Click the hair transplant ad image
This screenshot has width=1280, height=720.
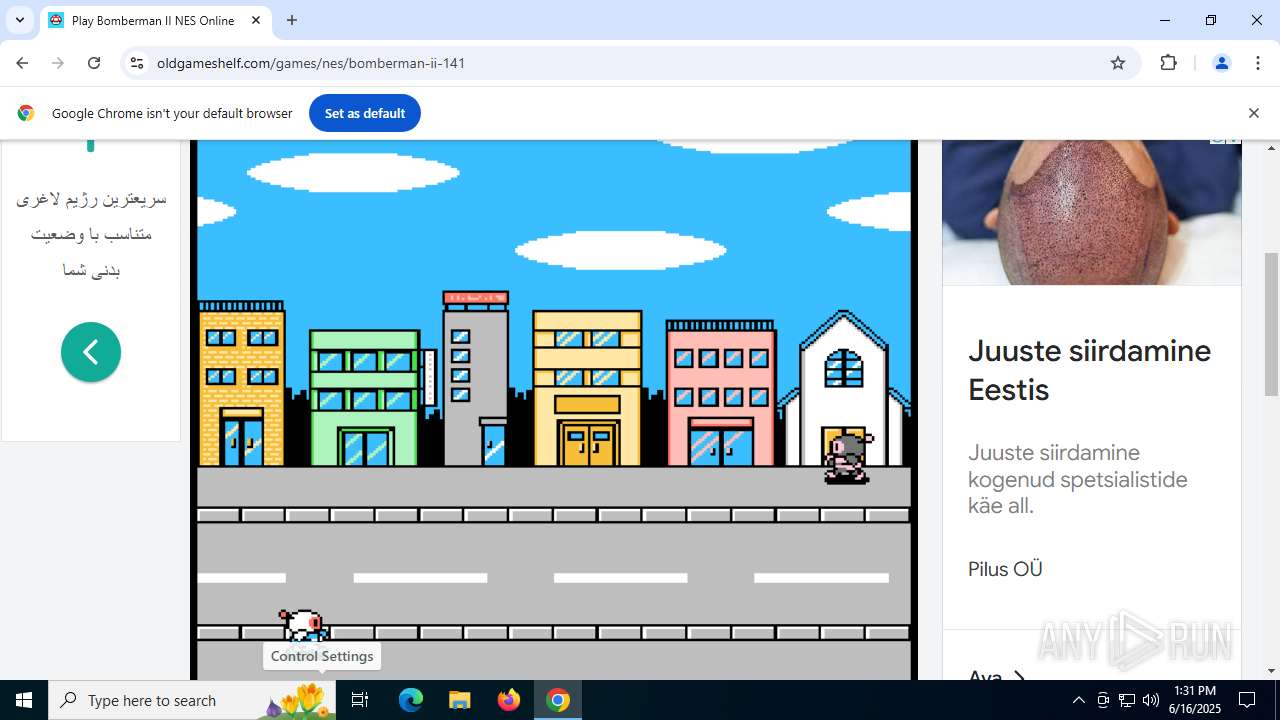[1092, 212]
